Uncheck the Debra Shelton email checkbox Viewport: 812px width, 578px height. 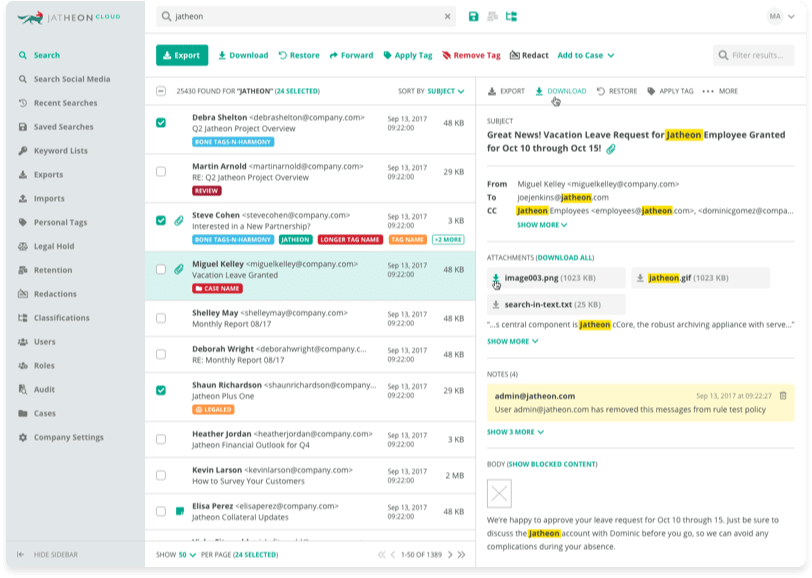click(x=161, y=123)
